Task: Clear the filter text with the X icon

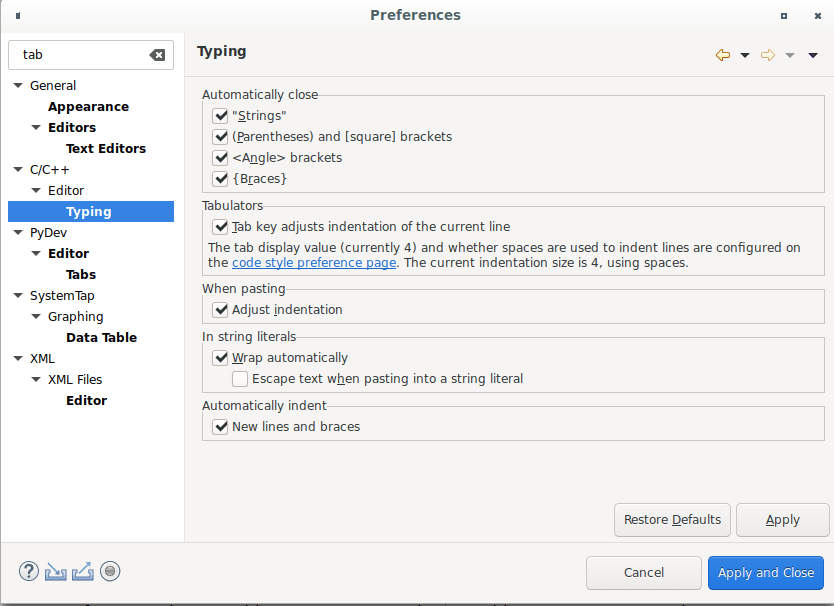Action: coord(157,55)
